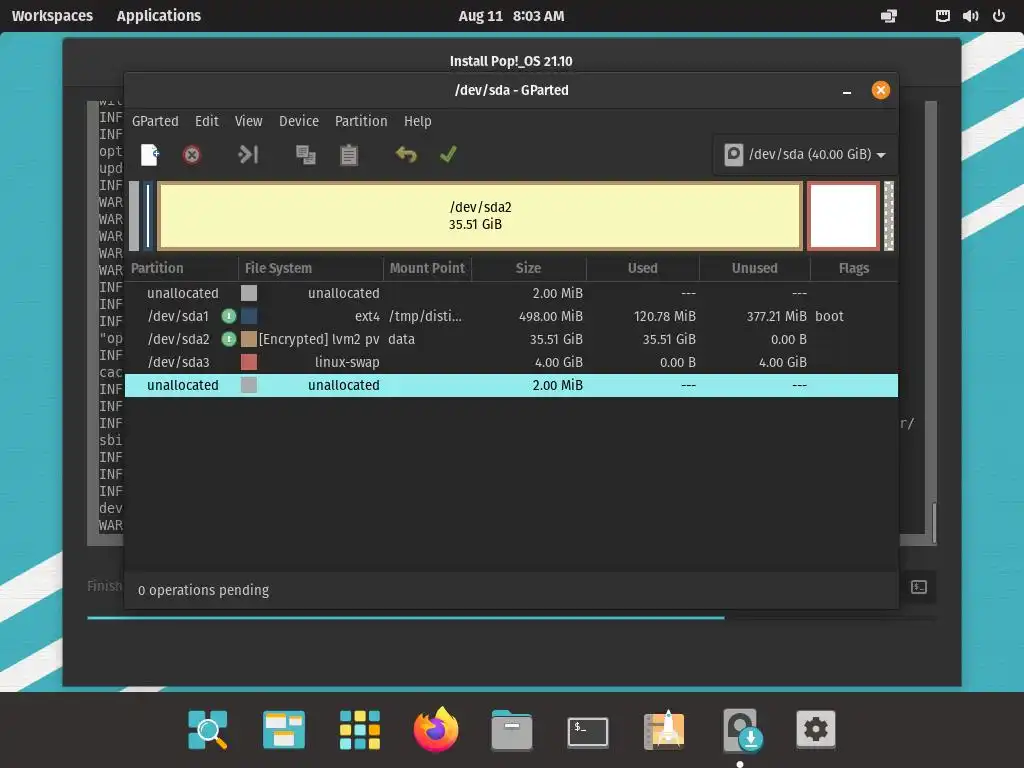Click the 120.78 MiB used cell
The height and width of the screenshot is (768, 1024).
664,316
